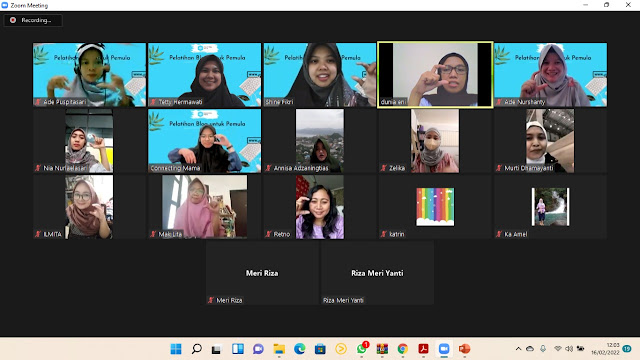Select Murti Dhamayanti's video tile

pyautogui.click(x=550, y=141)
